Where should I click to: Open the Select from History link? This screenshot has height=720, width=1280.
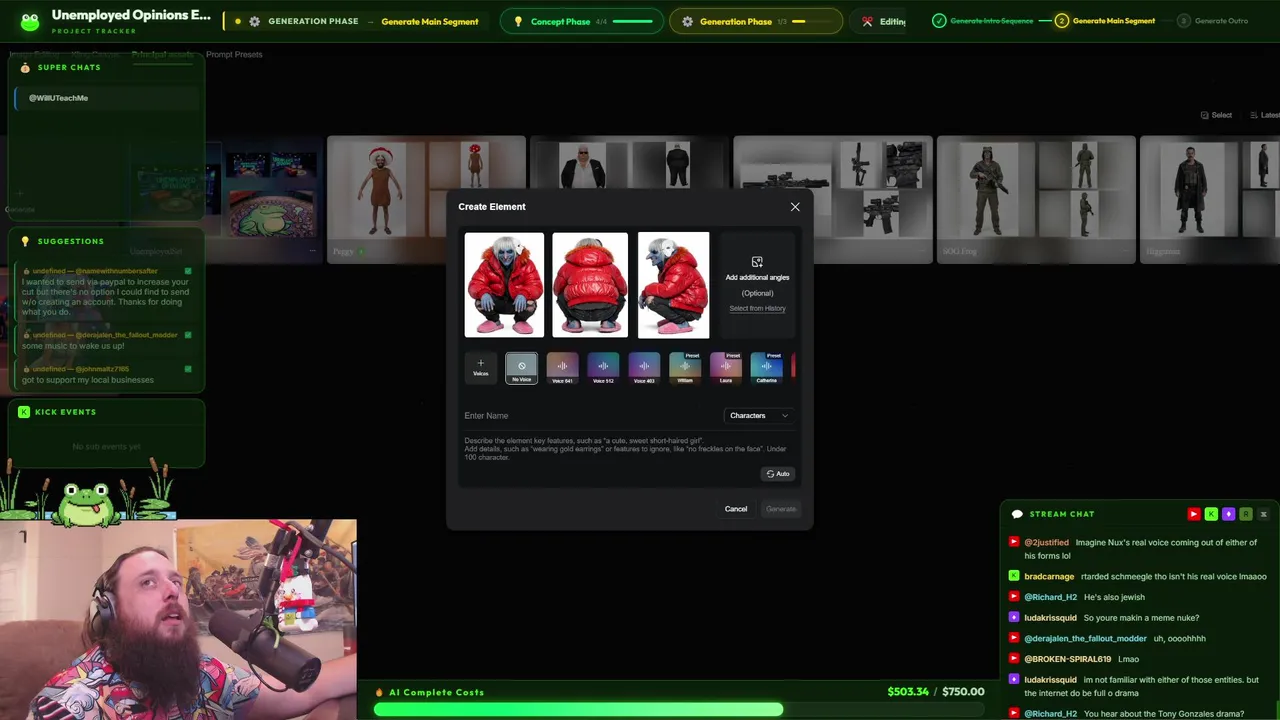pos(757,308)
